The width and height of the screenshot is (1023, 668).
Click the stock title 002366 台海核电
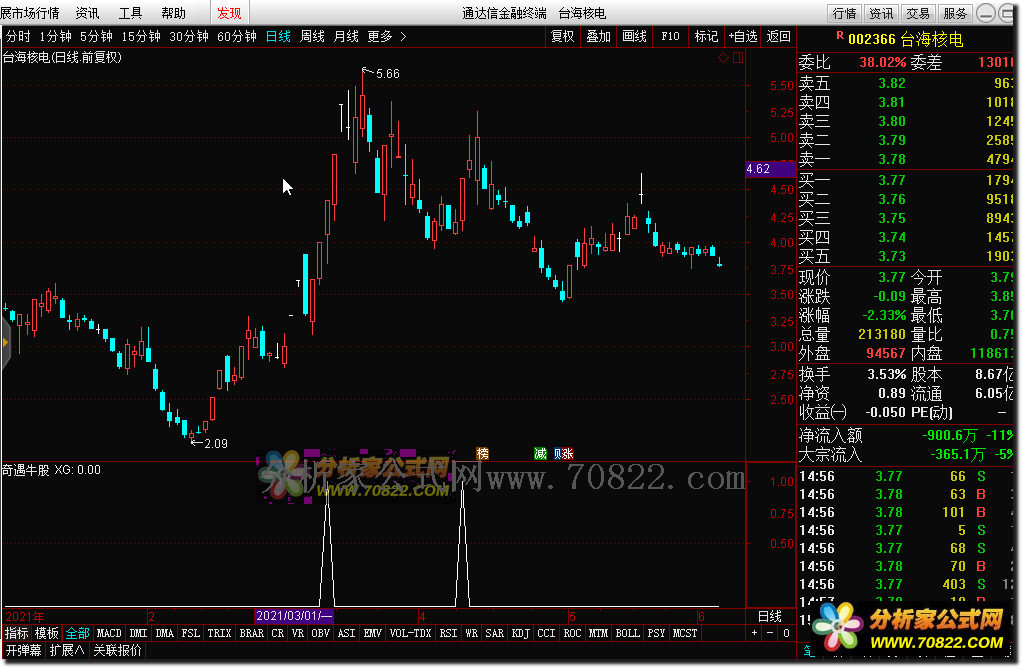pyautogui.click(x=906, y=39)
